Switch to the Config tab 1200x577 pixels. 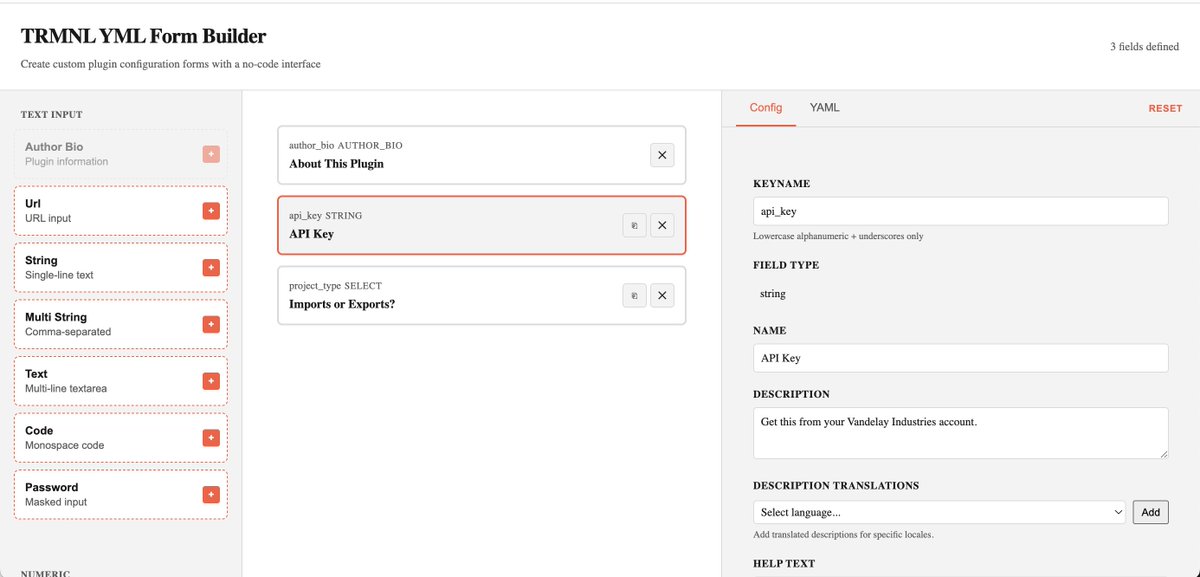click(766, 108)
